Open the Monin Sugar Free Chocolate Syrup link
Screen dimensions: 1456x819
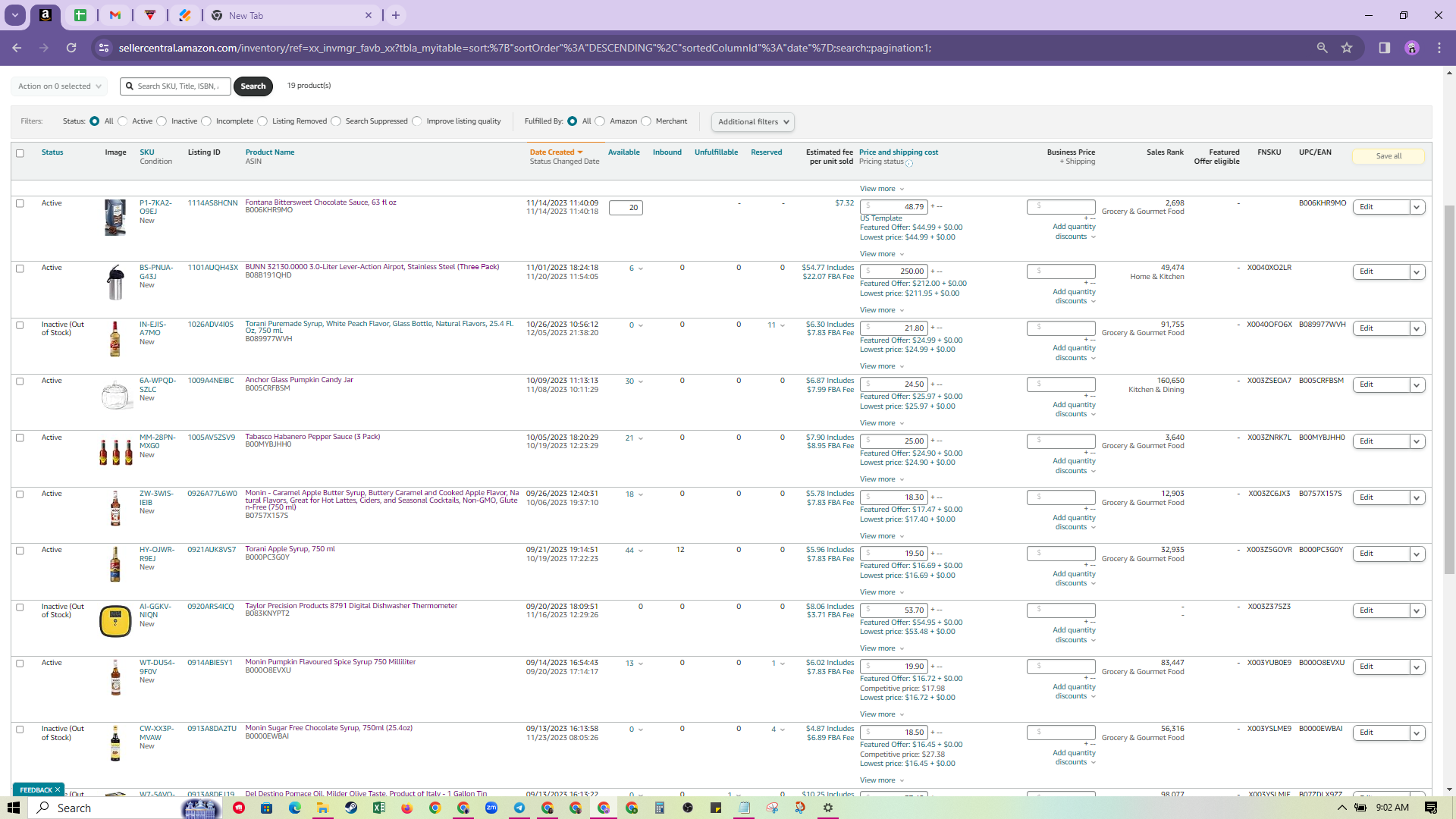point(329,728)
